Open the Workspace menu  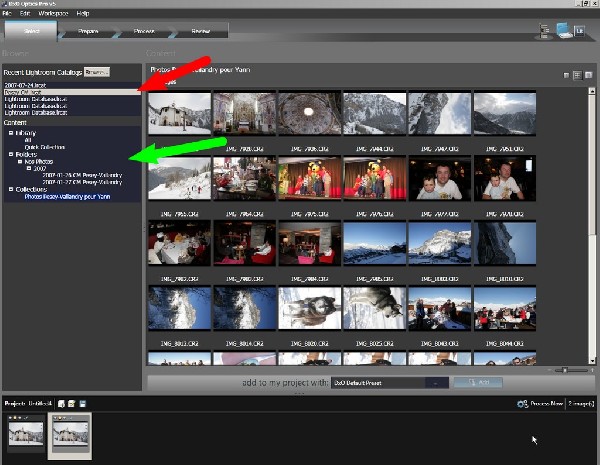[x=53, y=13]
